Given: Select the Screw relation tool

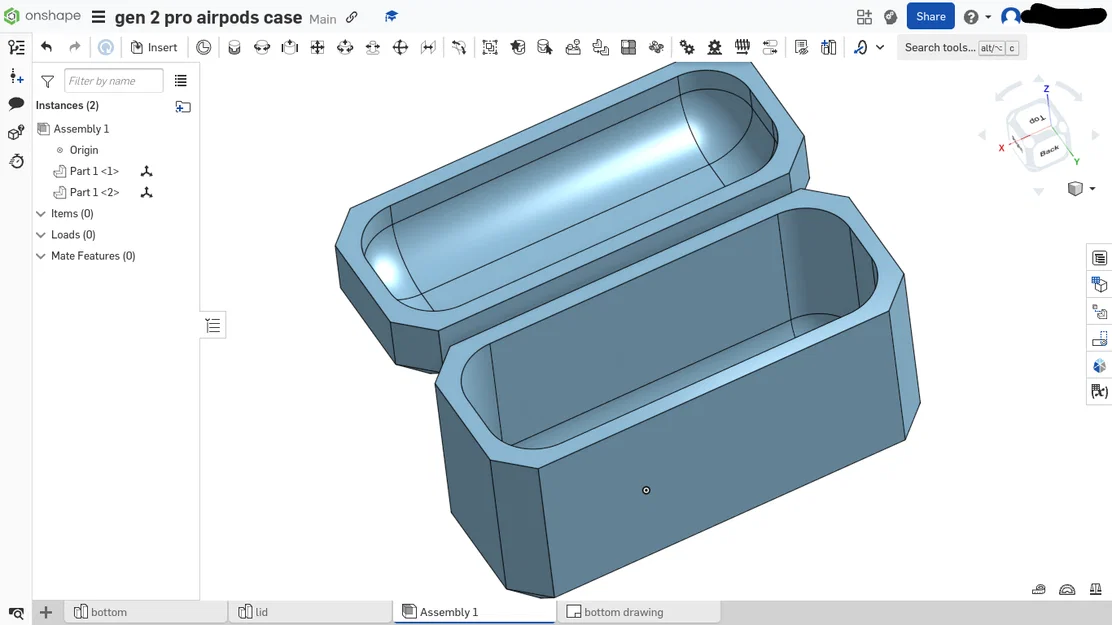Looking at the screenshot, I should tap(742, 48).
